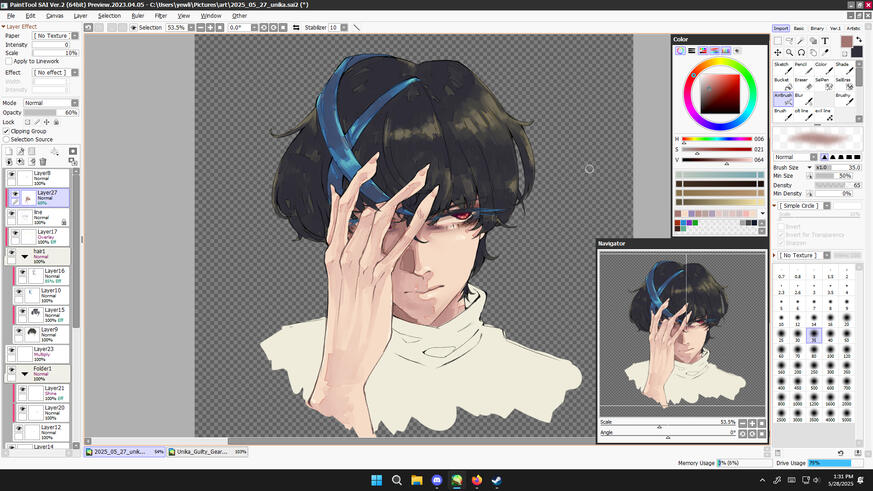Delete layer with trash icon

click(x=43, y=161)
